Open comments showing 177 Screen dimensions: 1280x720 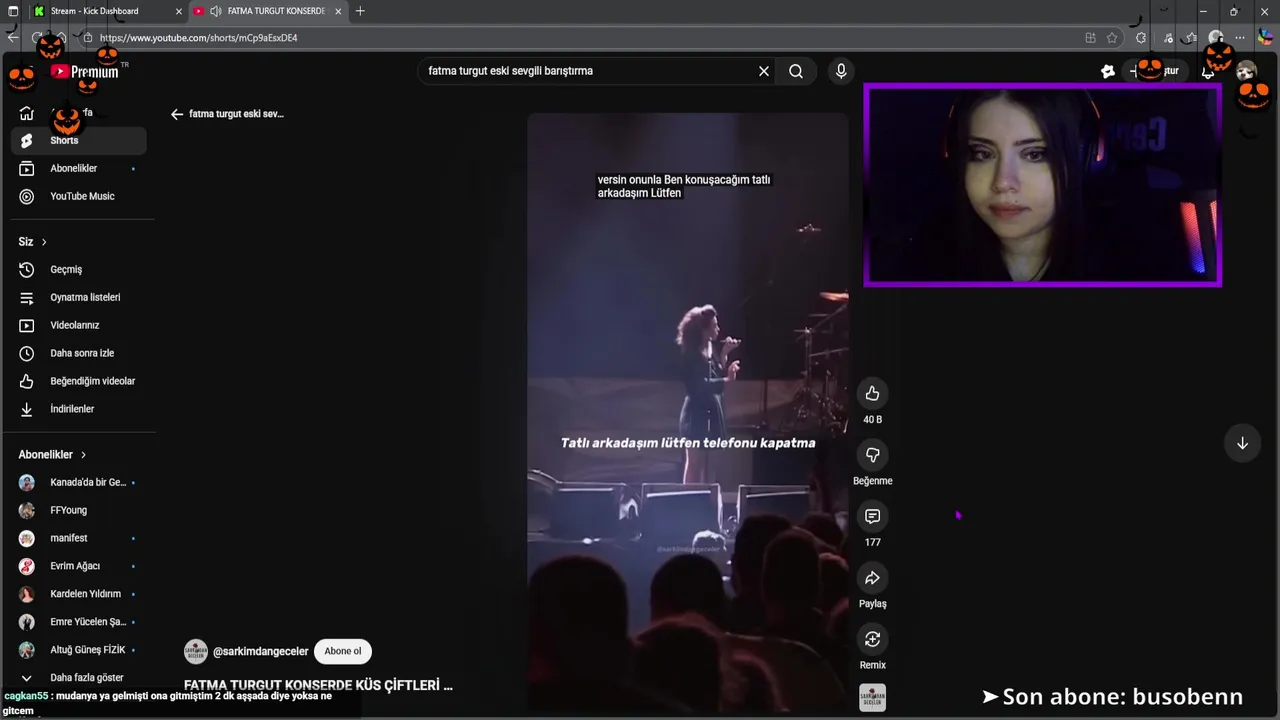(872, 516)
